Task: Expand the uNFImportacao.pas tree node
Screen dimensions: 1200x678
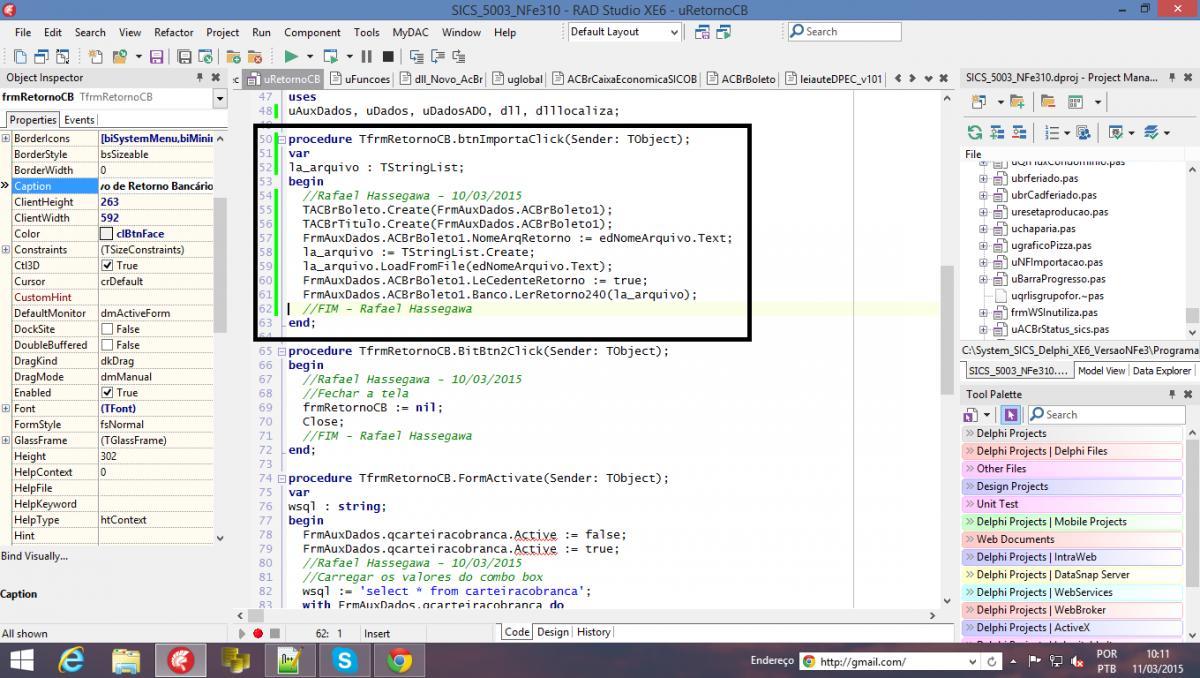Action: tap(983, 262)
